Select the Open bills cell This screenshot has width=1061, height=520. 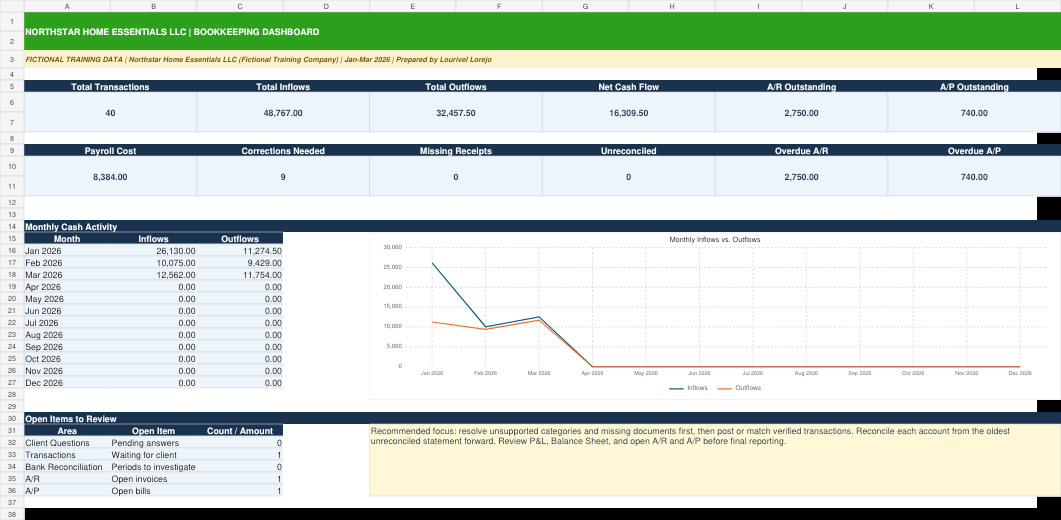coord(154,491)
